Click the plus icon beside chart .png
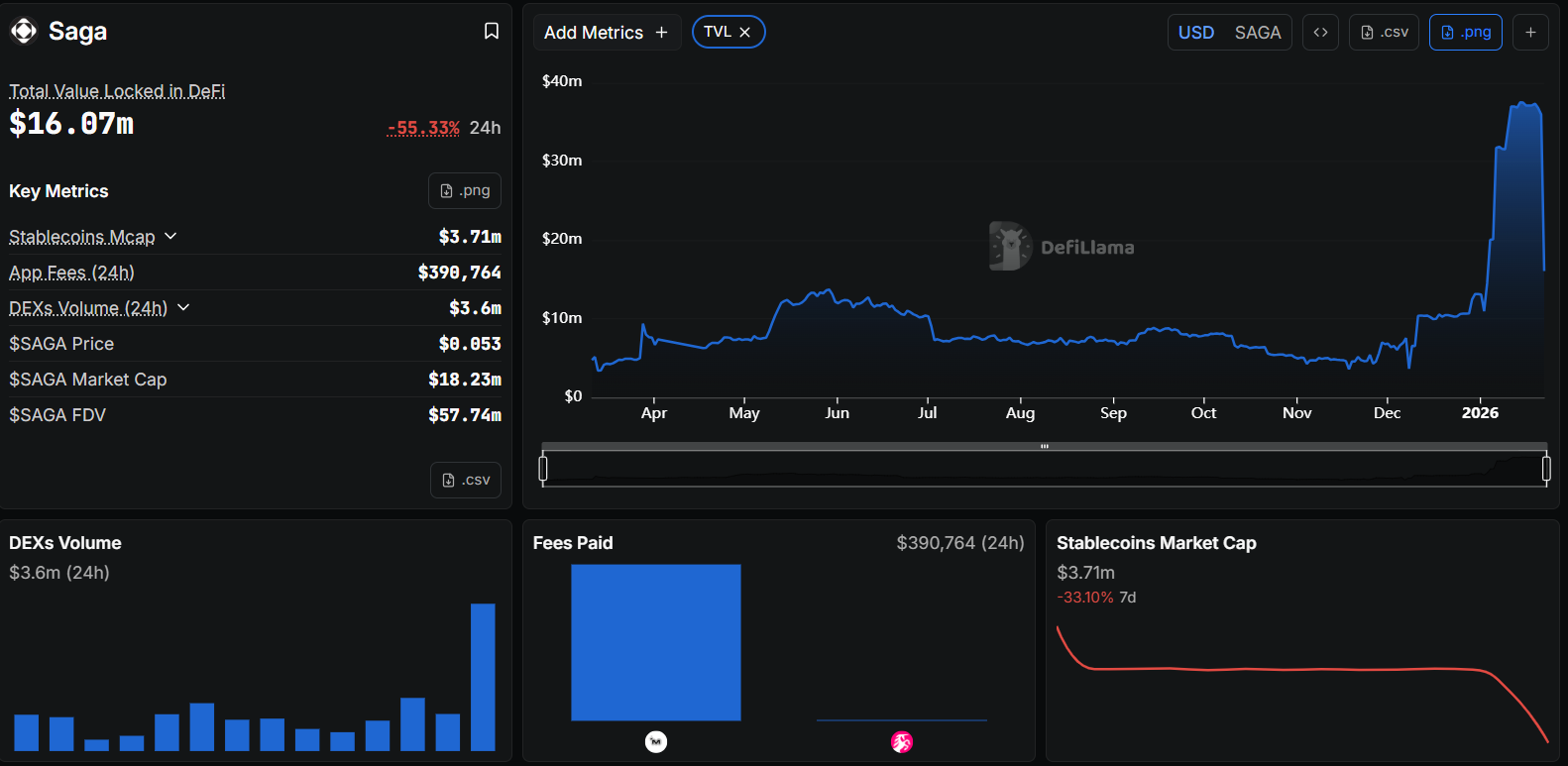The image size is (1568, 766). 1530,33
